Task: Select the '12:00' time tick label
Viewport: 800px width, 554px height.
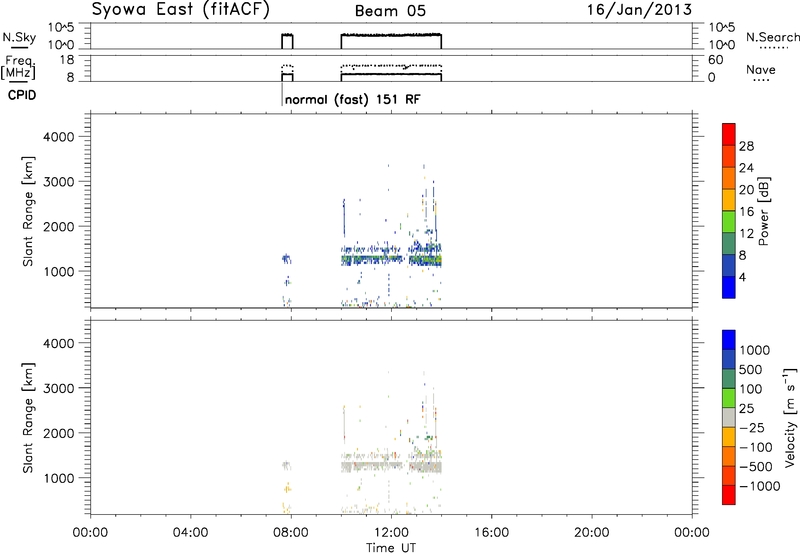Action: click(391, 533)
